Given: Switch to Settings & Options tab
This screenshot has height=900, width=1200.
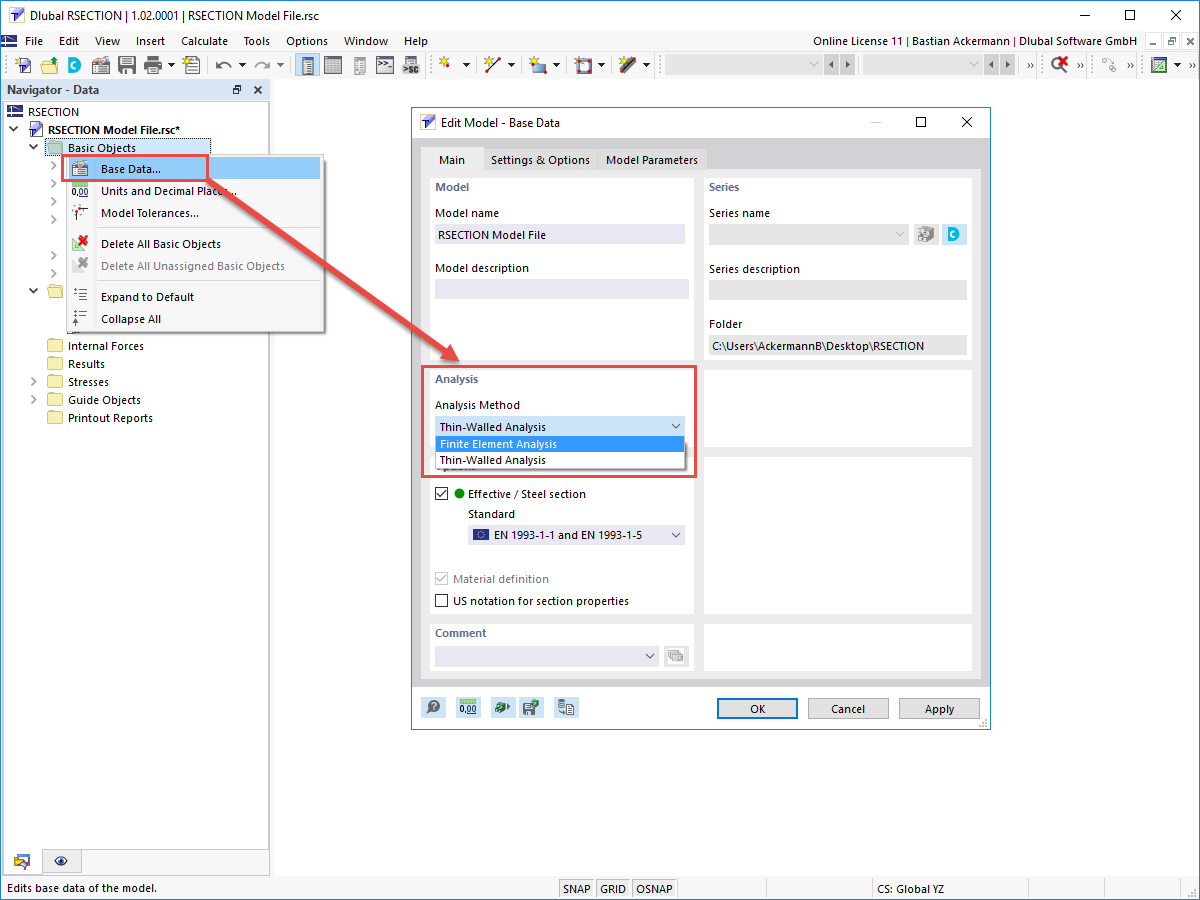Looking at the screenshot, I should pos(540,160).
